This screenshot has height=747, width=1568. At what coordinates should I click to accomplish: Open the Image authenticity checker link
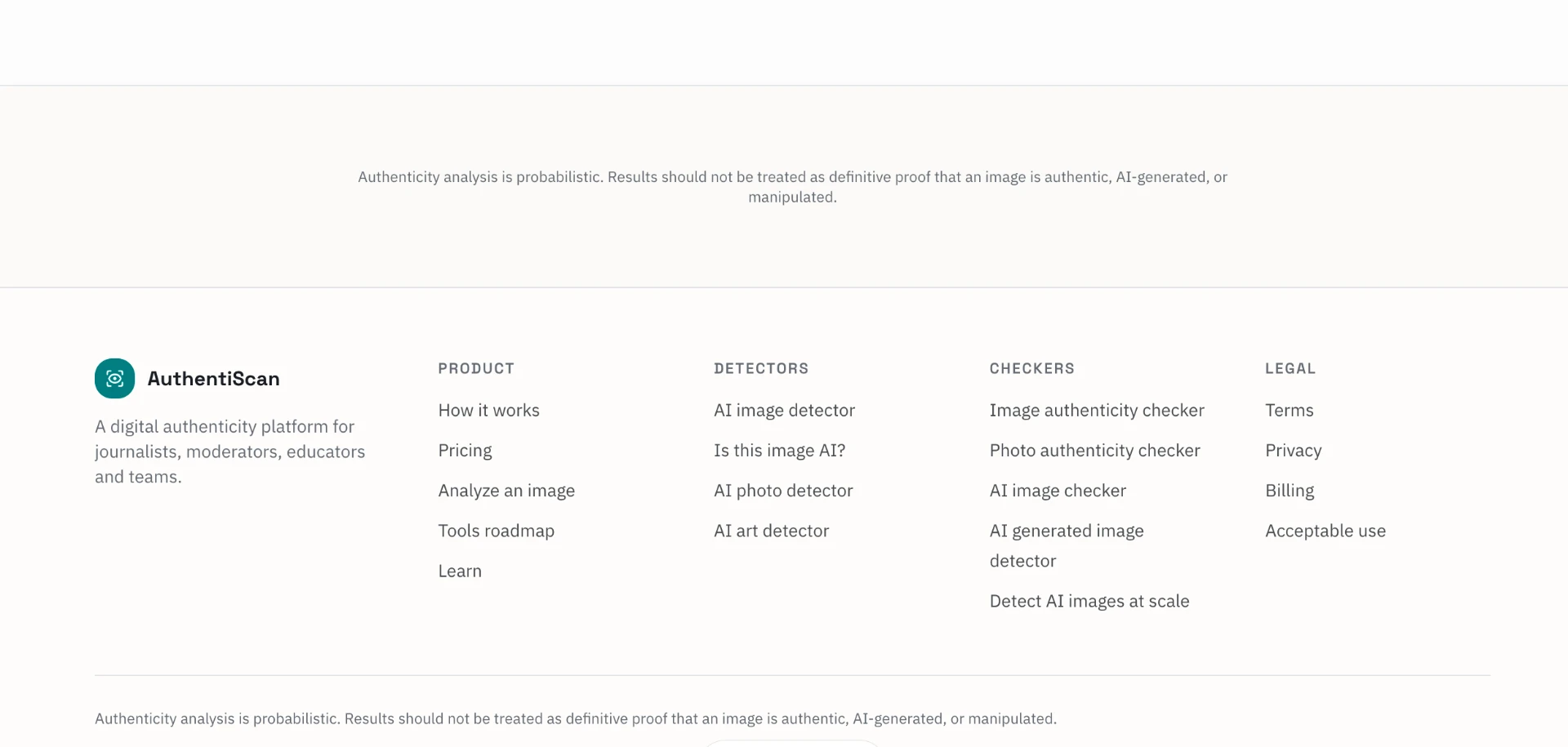1097,410
